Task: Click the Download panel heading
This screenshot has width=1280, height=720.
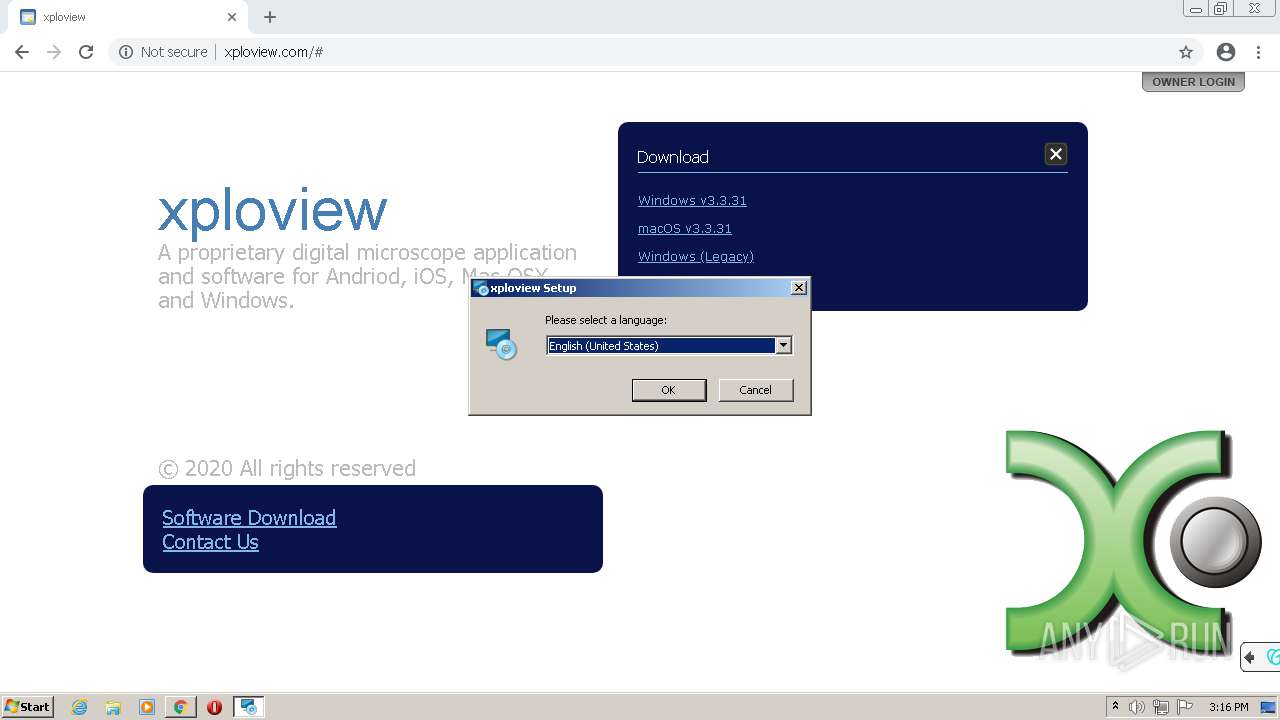Action: [x=673, y=157]
